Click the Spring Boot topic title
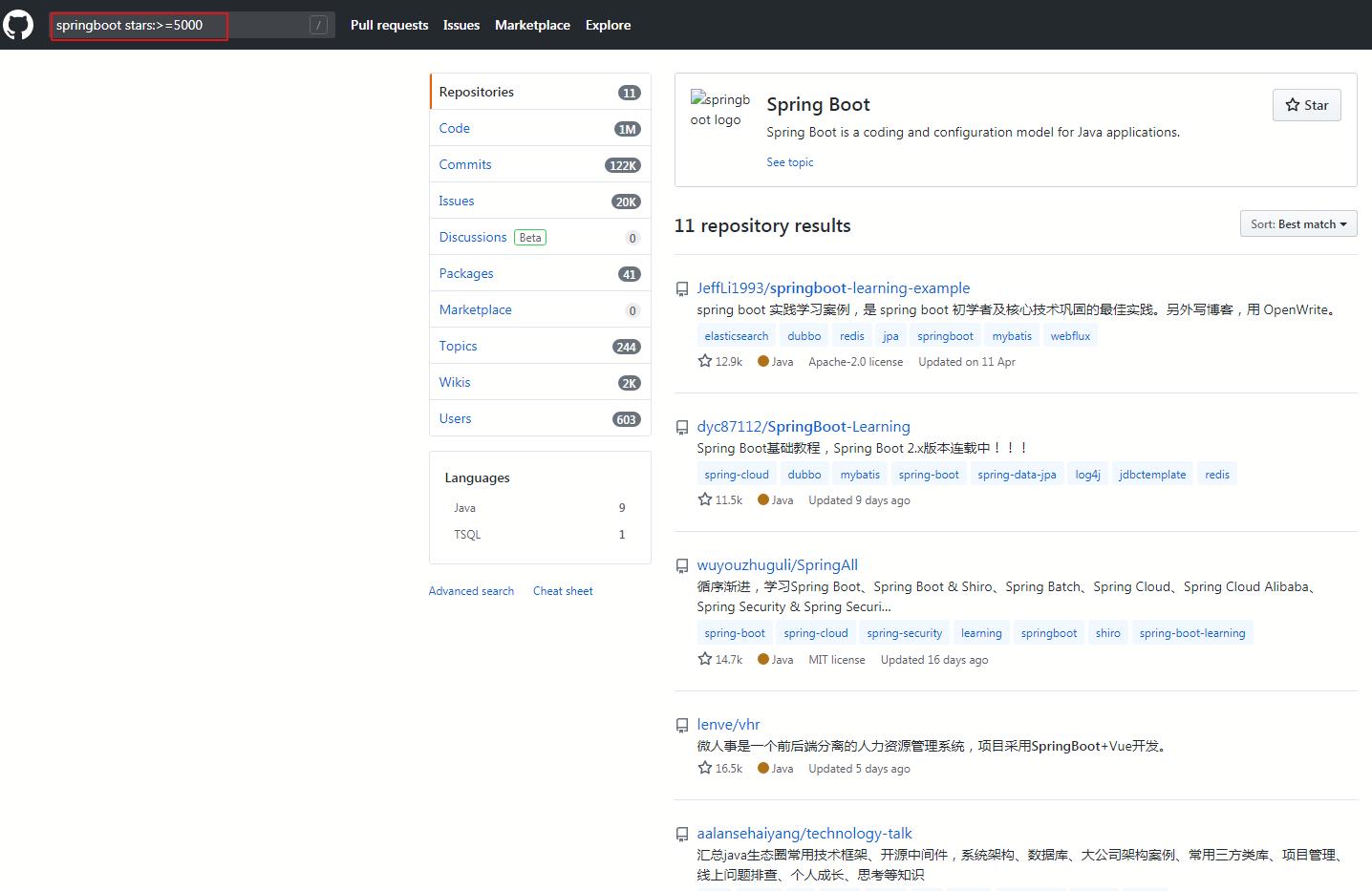Image resolution: width=1372 pixels, height=891 pixels. coord(818,104)
